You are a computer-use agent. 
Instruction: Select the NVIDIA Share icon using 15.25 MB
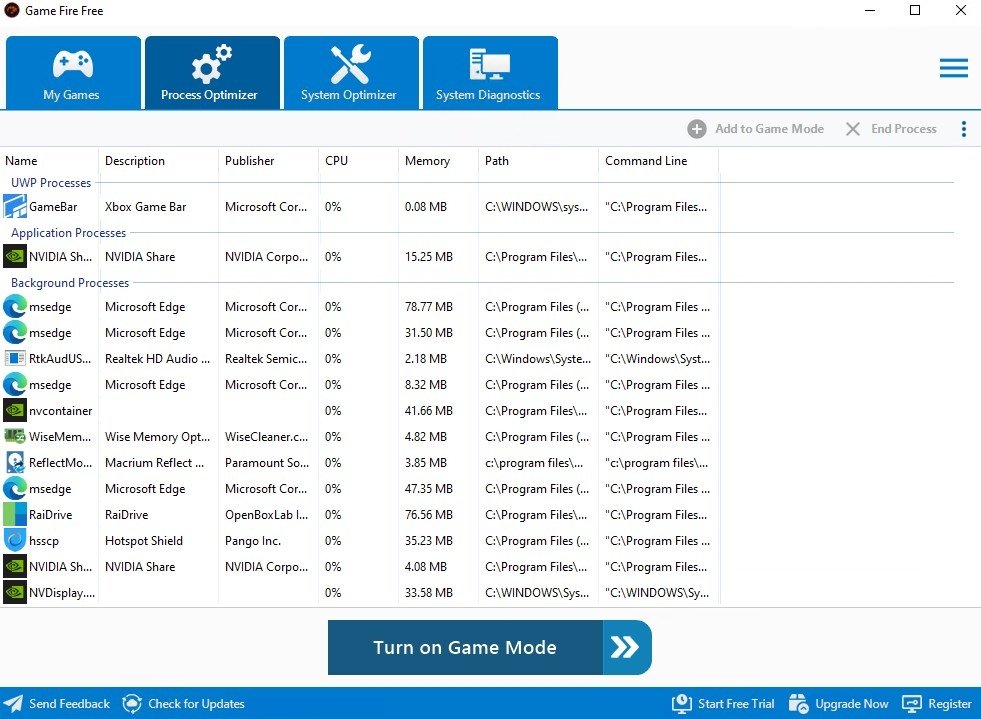click(x=15, y=257)
